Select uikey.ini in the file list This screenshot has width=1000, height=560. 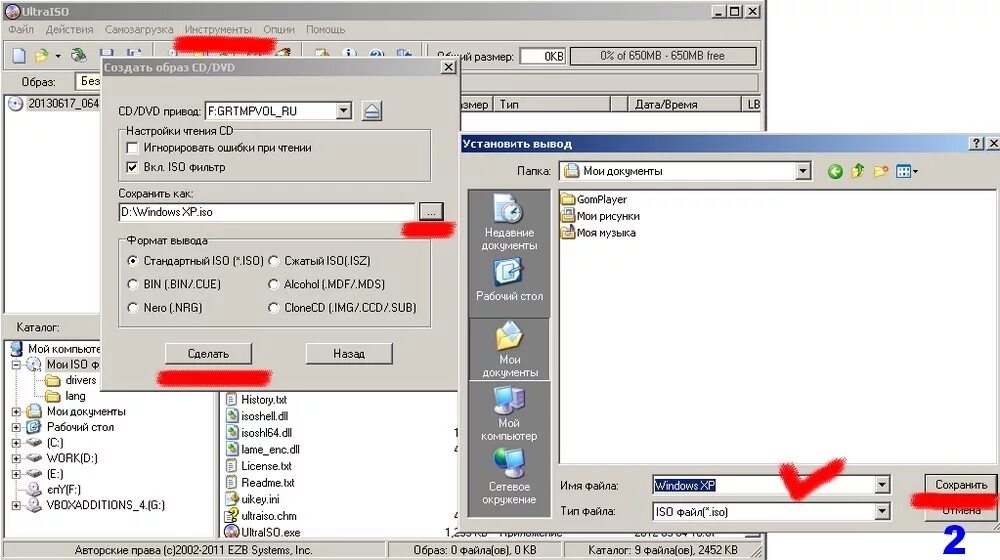253,499
